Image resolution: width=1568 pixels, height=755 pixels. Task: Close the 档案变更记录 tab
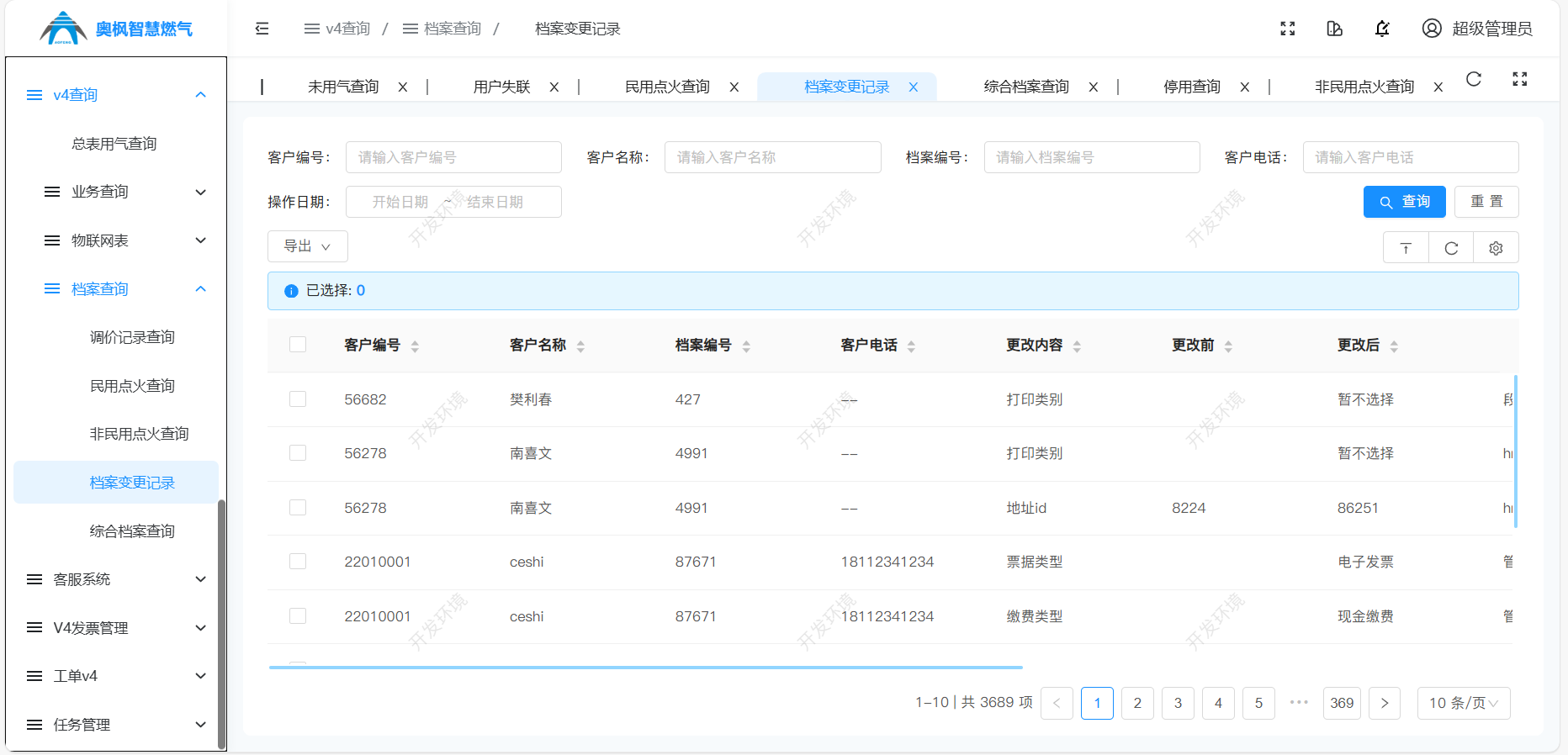914,87
